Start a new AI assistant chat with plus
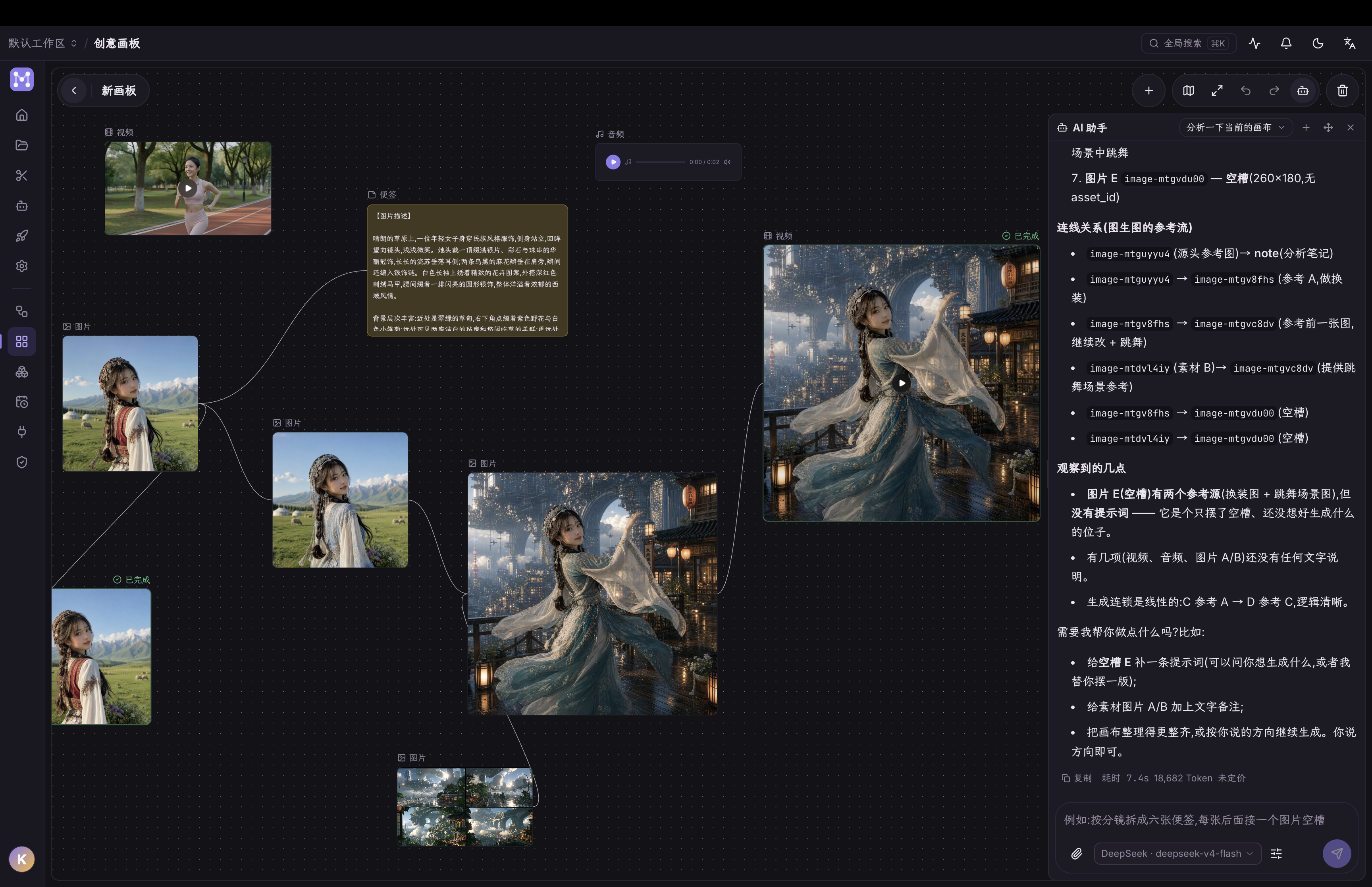The height and width of the screenshot is (887, 1372). (1306, 127)
